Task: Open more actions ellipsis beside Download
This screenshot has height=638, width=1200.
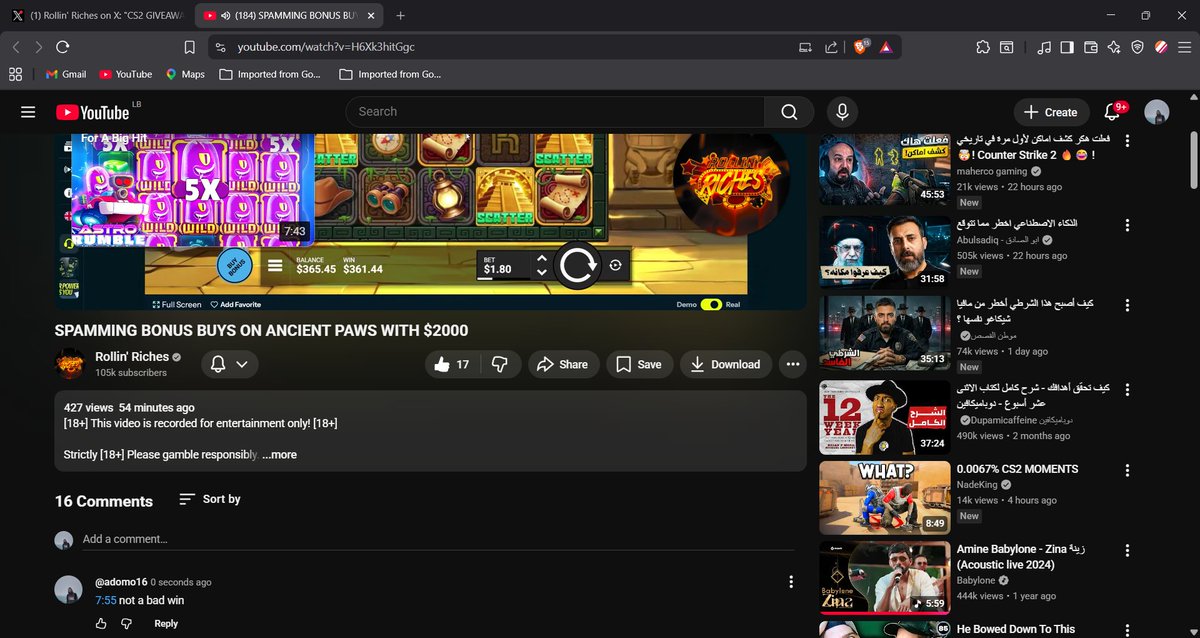Action: point(793,365)
